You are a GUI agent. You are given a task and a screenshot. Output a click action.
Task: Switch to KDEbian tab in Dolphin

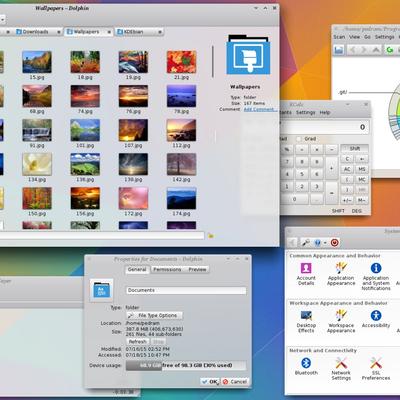(x=139, y=32)
